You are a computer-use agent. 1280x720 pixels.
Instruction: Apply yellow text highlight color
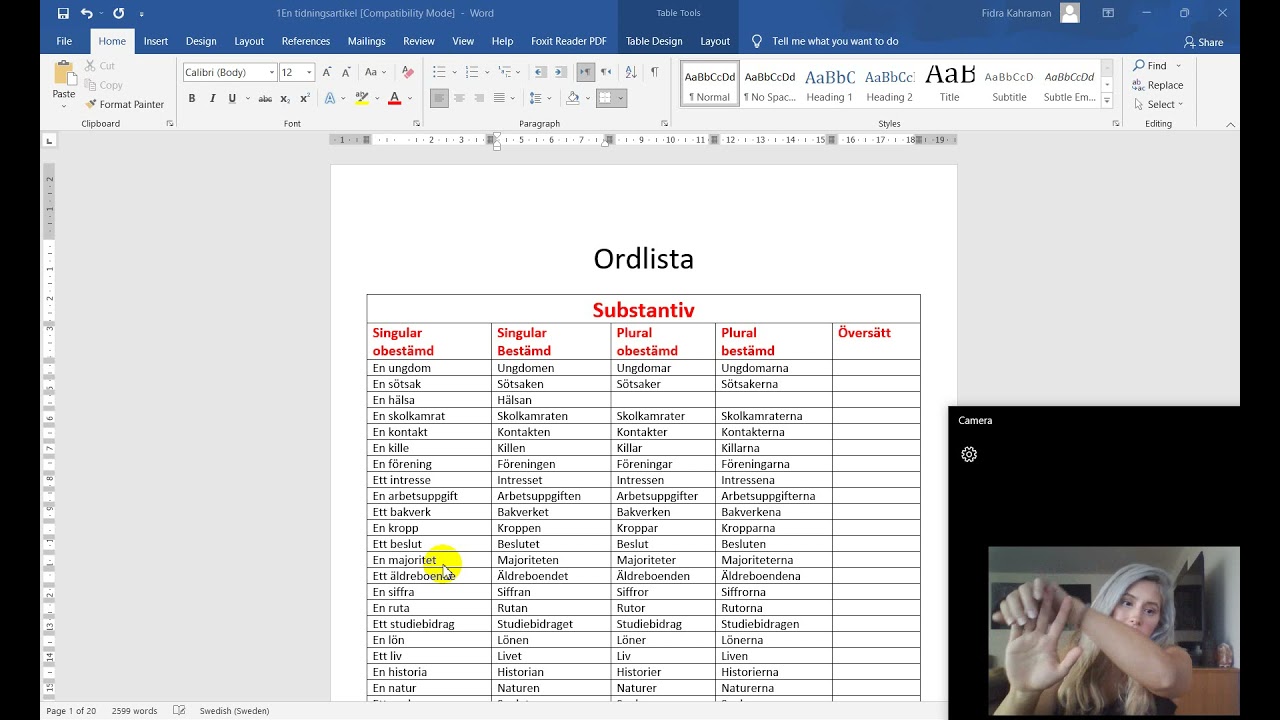(361, 98)
